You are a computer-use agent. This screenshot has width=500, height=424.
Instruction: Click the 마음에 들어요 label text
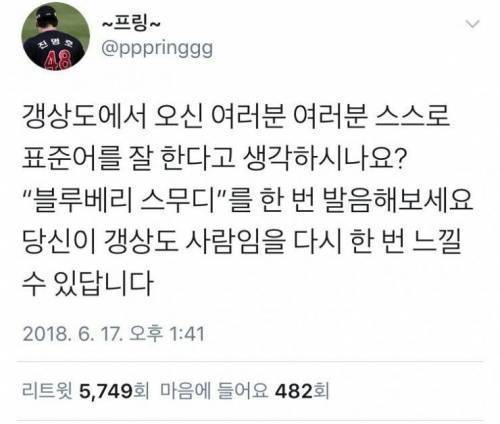pos(214,391)
